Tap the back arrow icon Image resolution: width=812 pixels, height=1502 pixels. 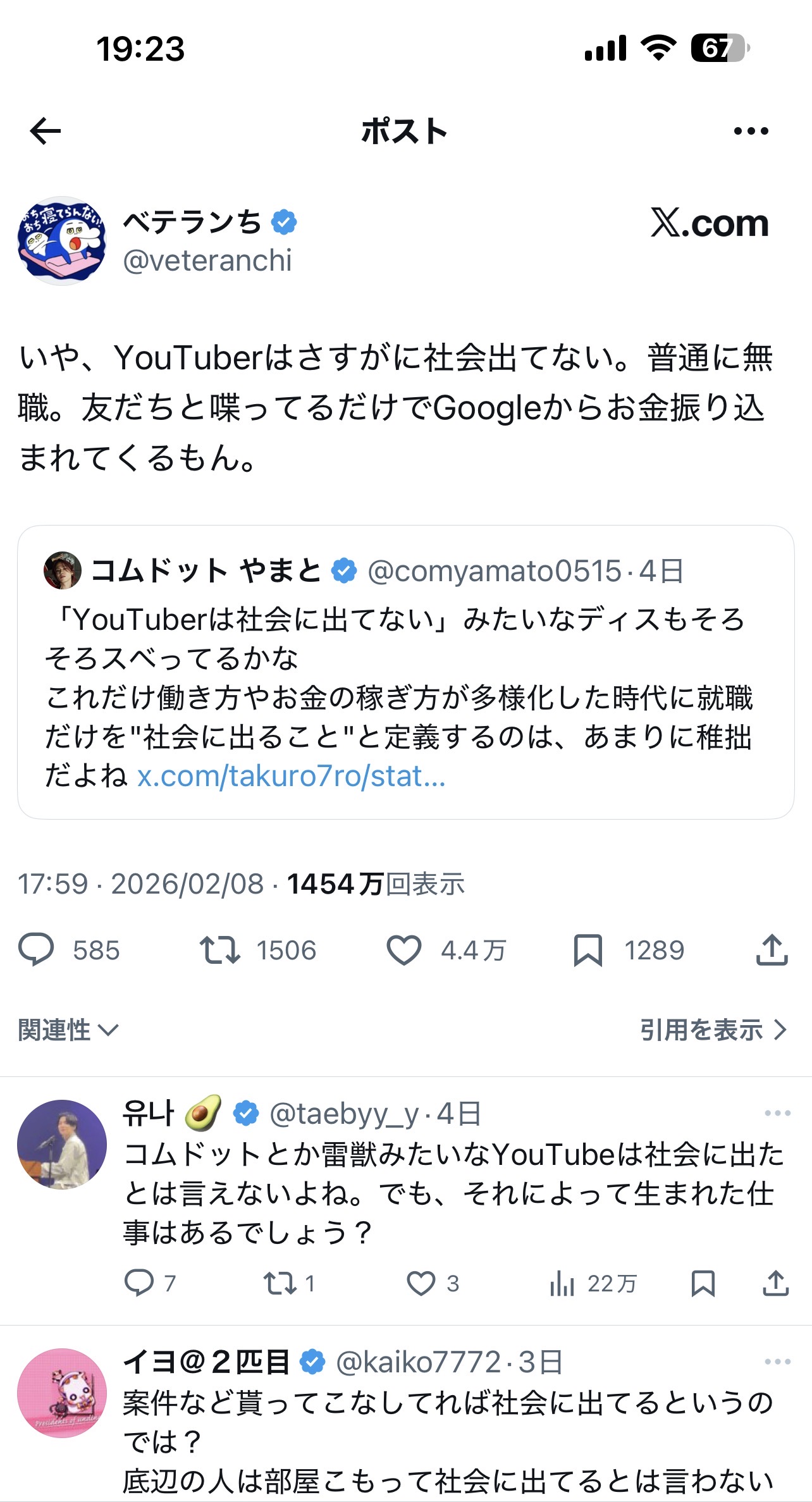click(46, 132)
